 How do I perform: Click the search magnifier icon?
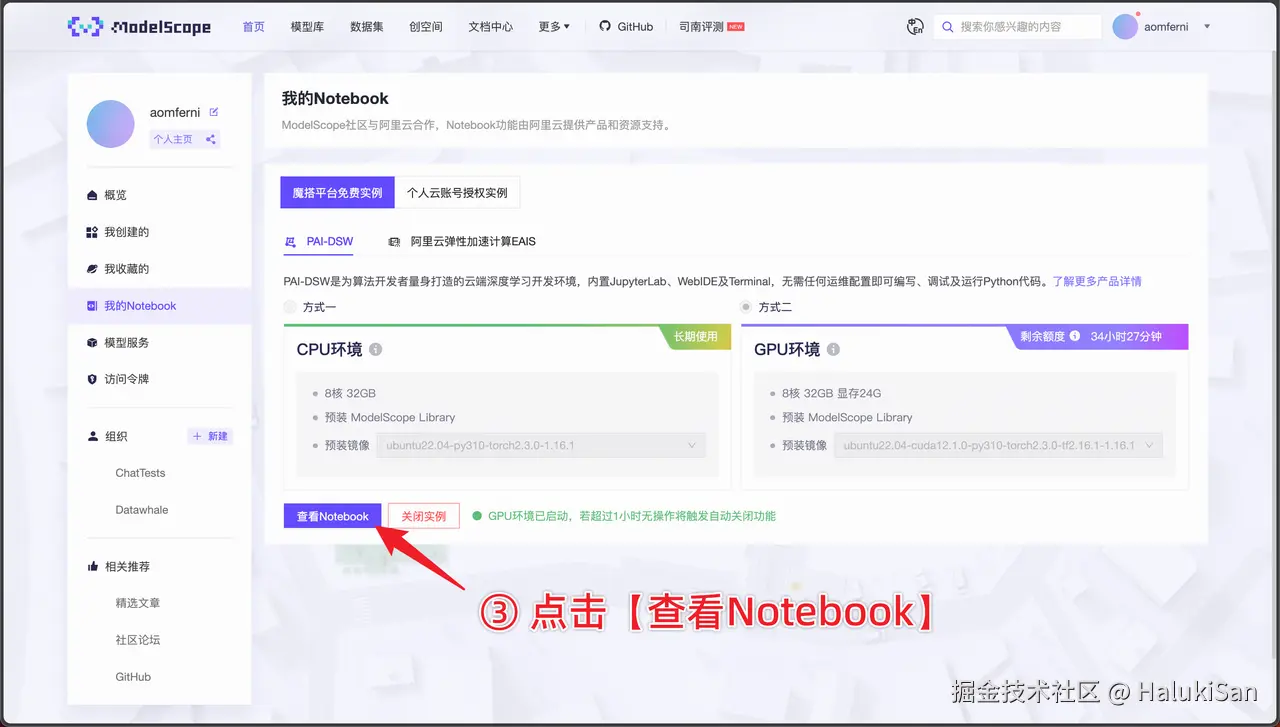pyautogui.click(x=947, y=27)
